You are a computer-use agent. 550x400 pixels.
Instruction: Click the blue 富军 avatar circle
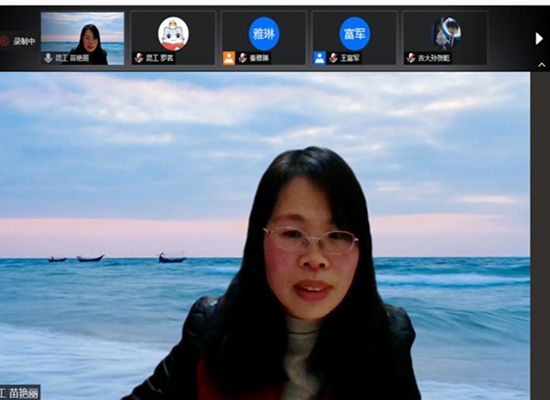click(x=355, y=34)
